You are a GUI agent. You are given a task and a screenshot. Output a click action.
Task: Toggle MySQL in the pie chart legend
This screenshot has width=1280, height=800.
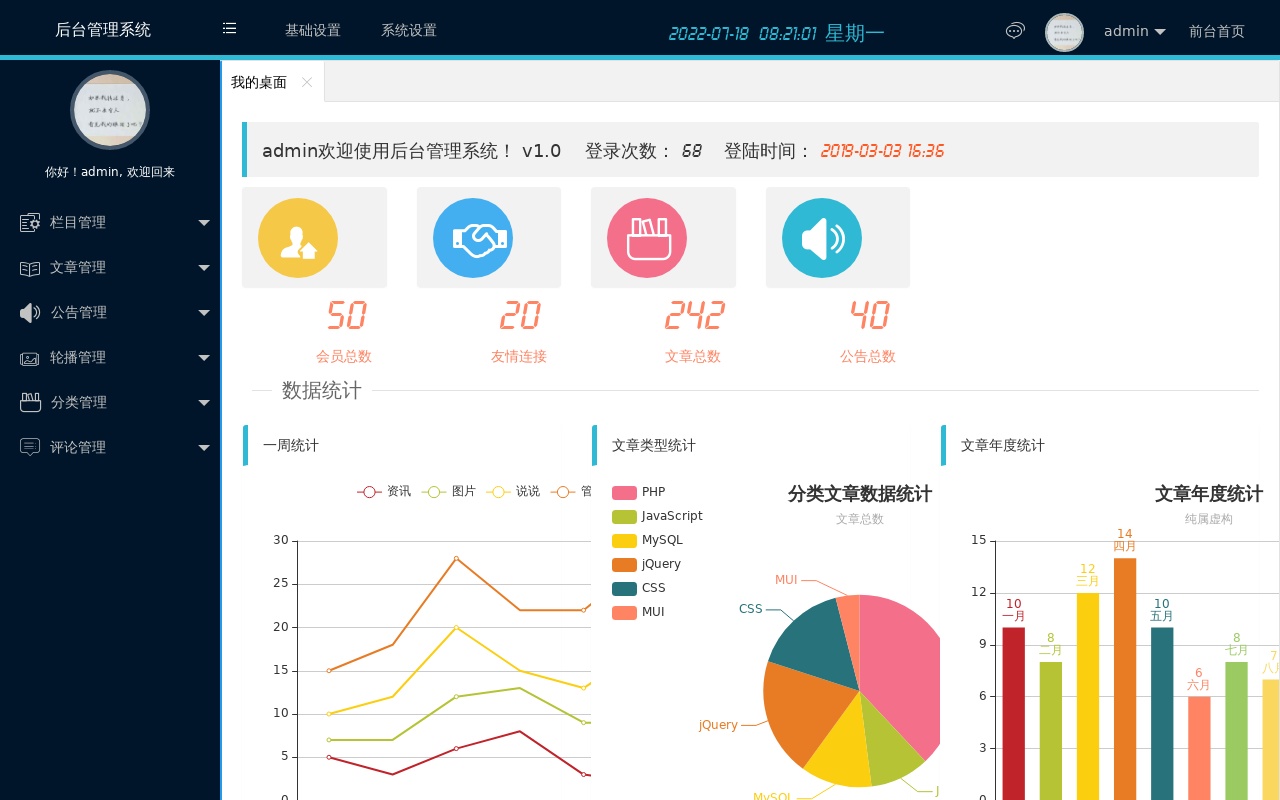pos(647,540)
